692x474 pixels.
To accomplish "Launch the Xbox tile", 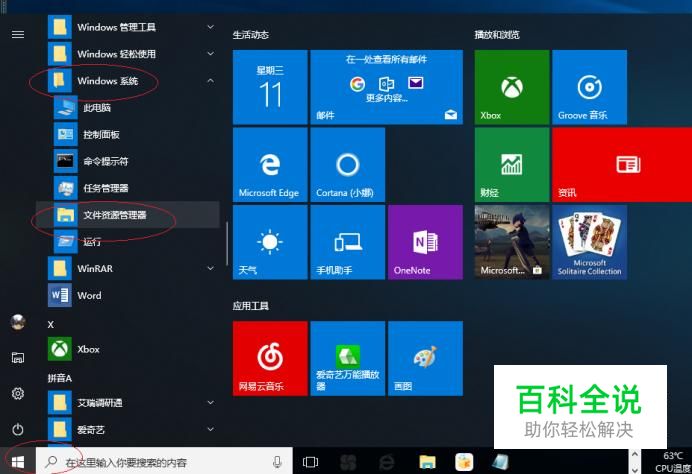I will 512,87.
